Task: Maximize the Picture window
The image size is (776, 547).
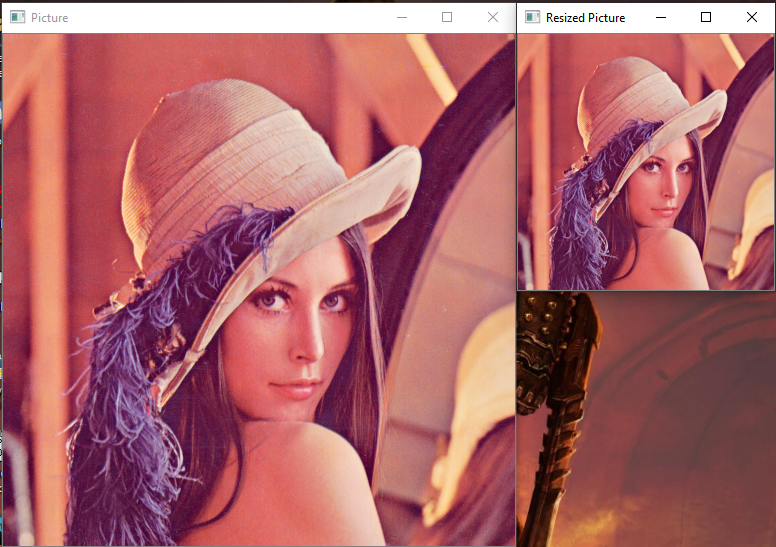Action: click(x=447, y=17)
